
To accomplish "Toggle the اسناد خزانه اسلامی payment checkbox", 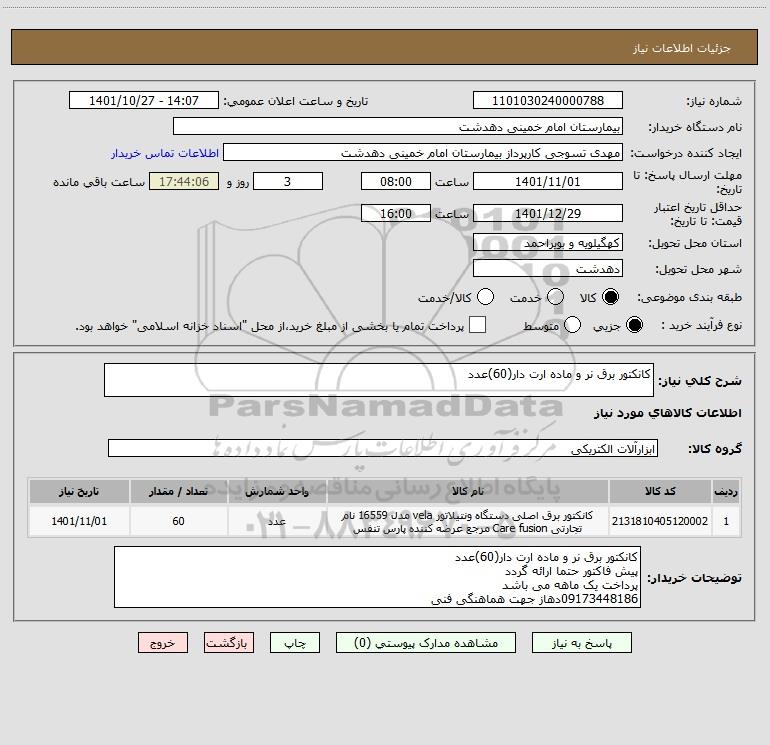I will click(x=477, y=325).
